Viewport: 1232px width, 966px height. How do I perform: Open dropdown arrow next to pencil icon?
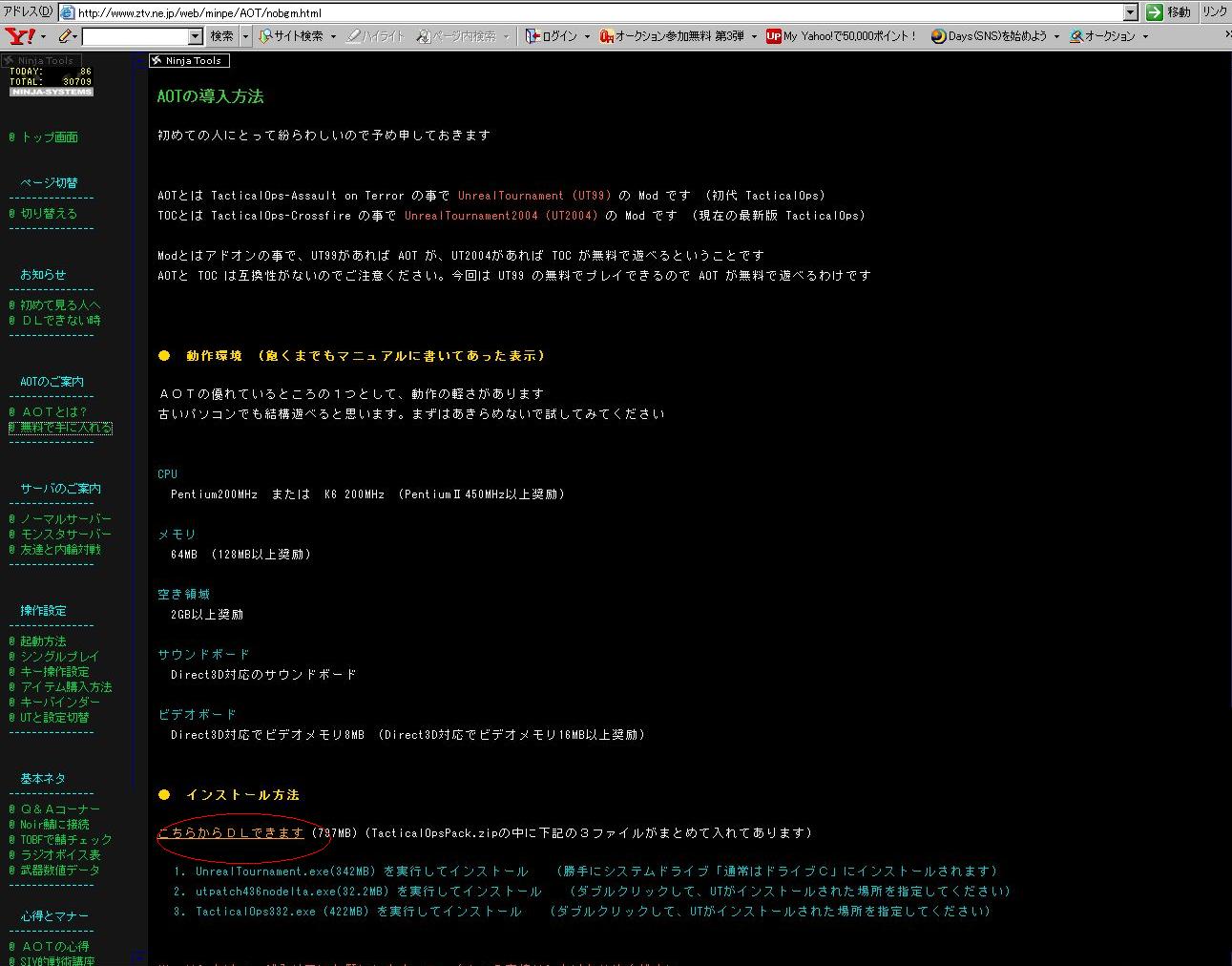pyautogui.click(x=74, y=37)
